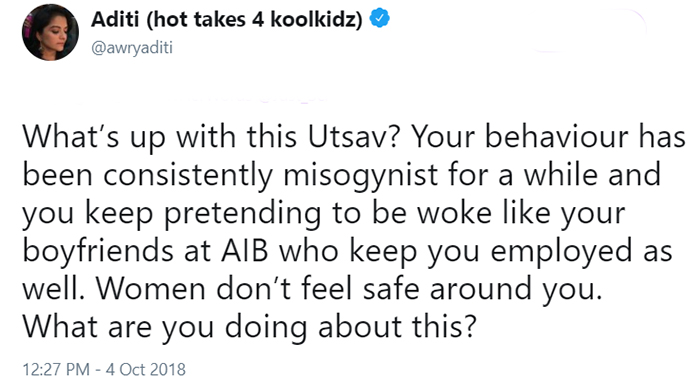The width and height of the screenshot is (700, 382).
Task: Click the word employed in the tweet
Action: [x=562, y=252]
